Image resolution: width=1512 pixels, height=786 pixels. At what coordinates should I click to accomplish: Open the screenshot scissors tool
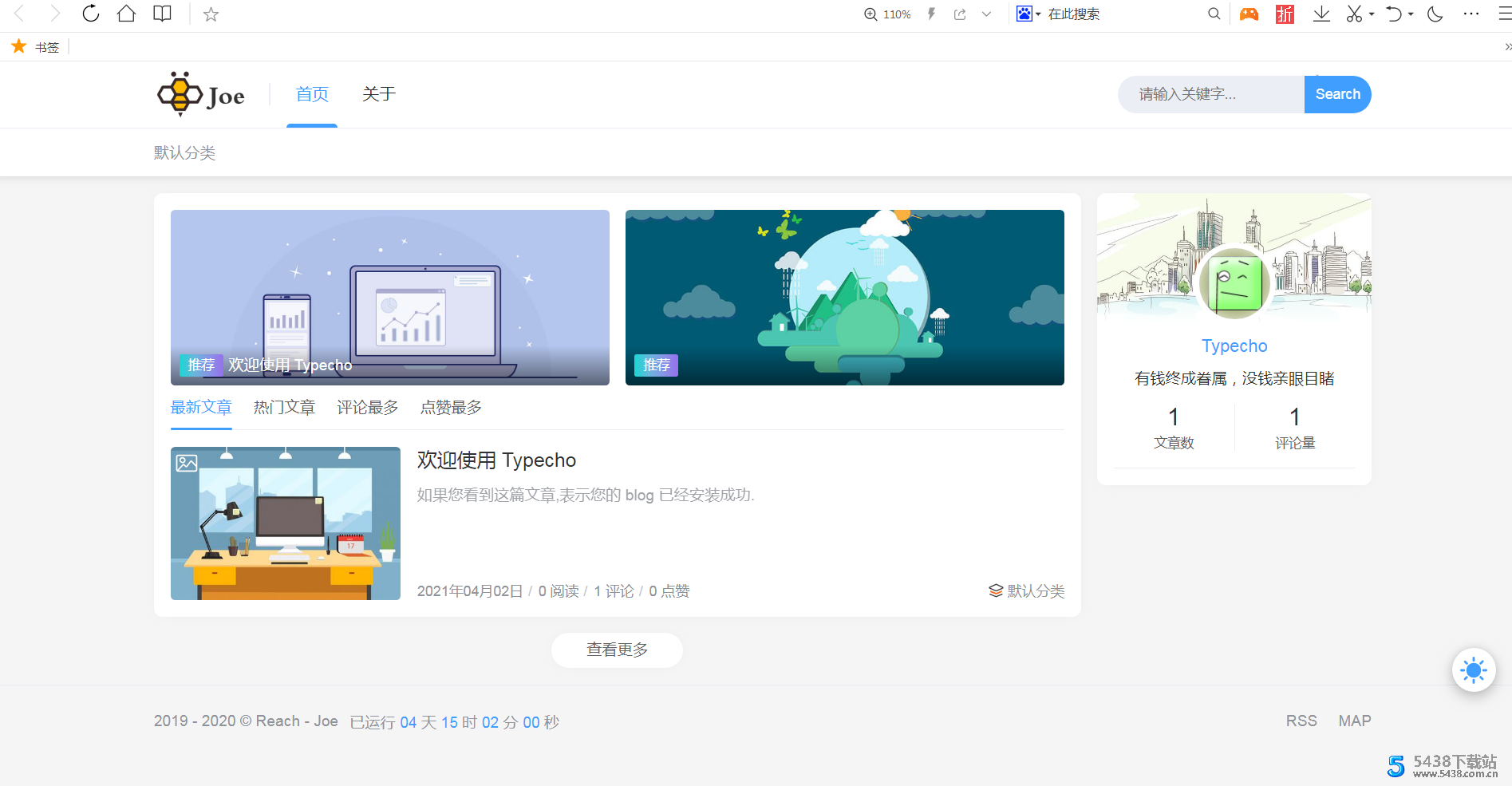click(1354, 14)
